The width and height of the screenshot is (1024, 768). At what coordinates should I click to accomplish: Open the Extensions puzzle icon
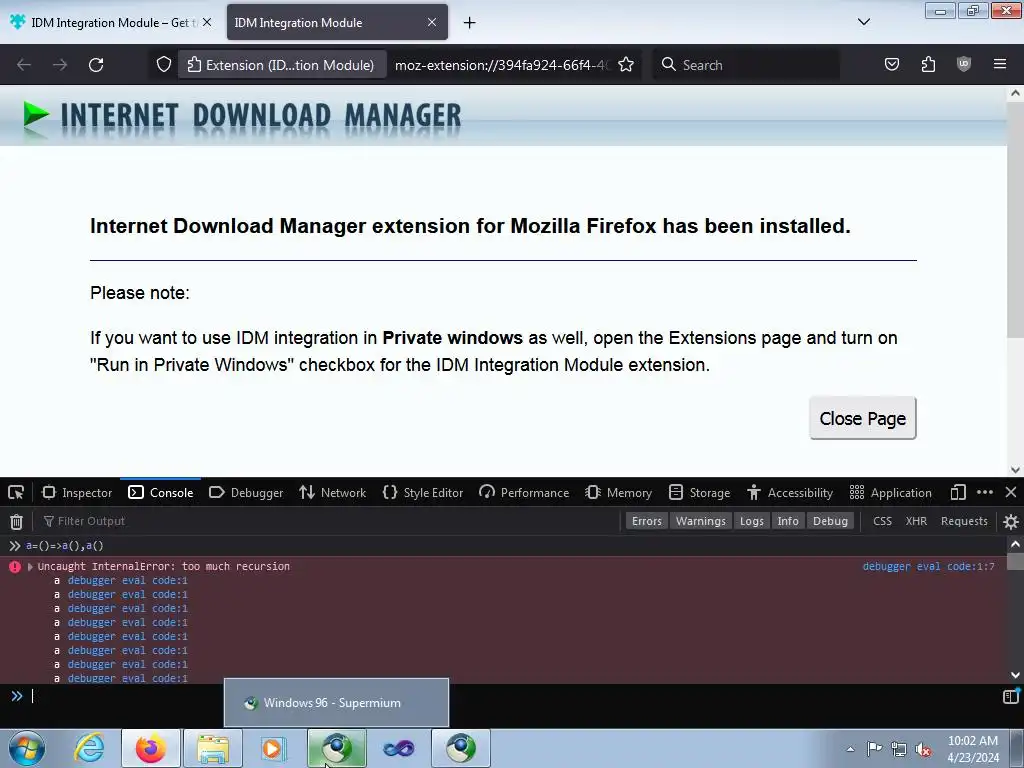click(x=928, y=65)
